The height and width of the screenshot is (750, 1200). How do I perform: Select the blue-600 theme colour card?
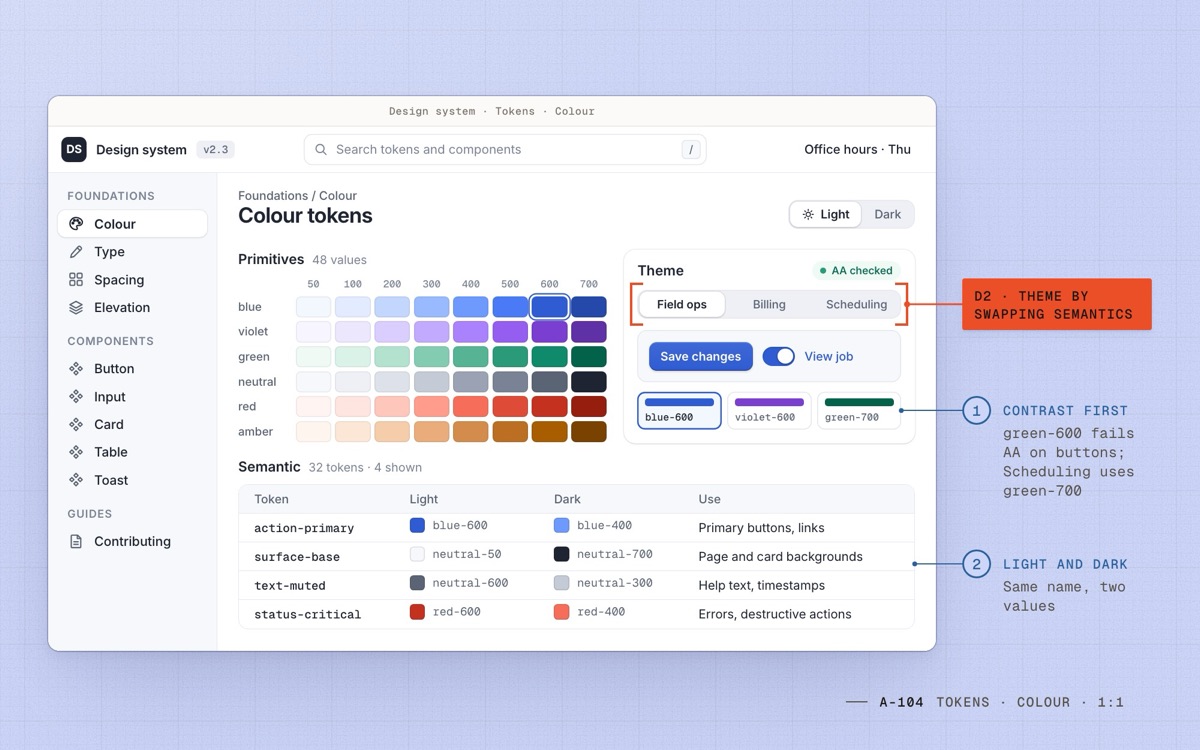pyautogui.click(x=679, y=410)
